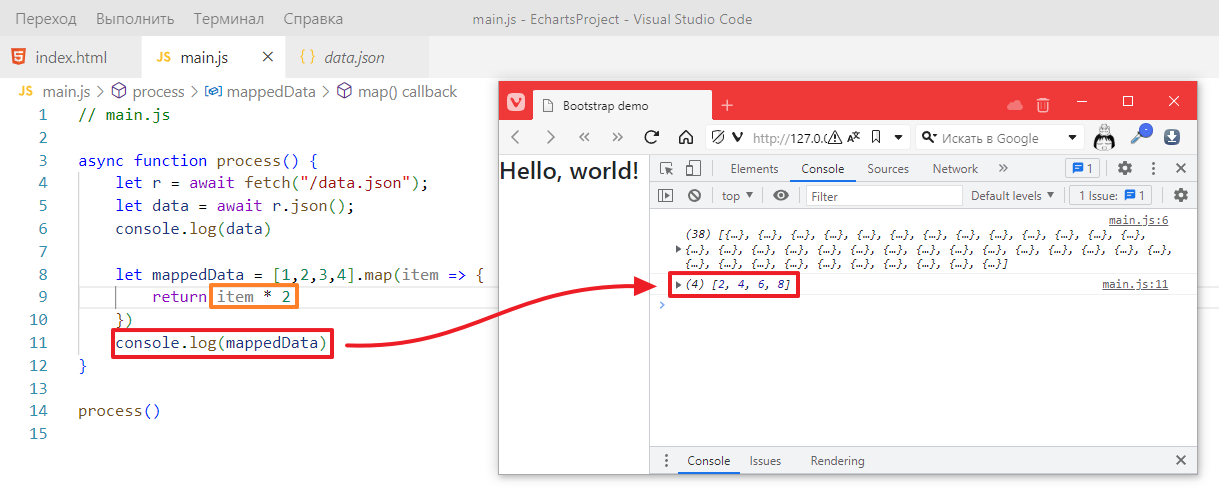Click the 1 Issue button

(x=1111, y=196)
